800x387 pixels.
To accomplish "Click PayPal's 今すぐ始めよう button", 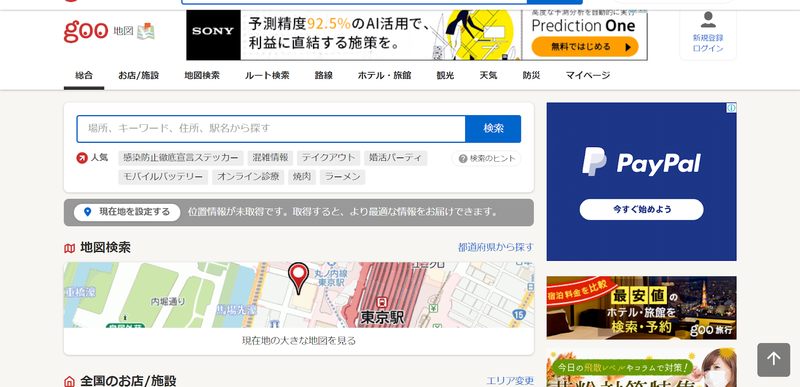I will (x=641, y=210).
